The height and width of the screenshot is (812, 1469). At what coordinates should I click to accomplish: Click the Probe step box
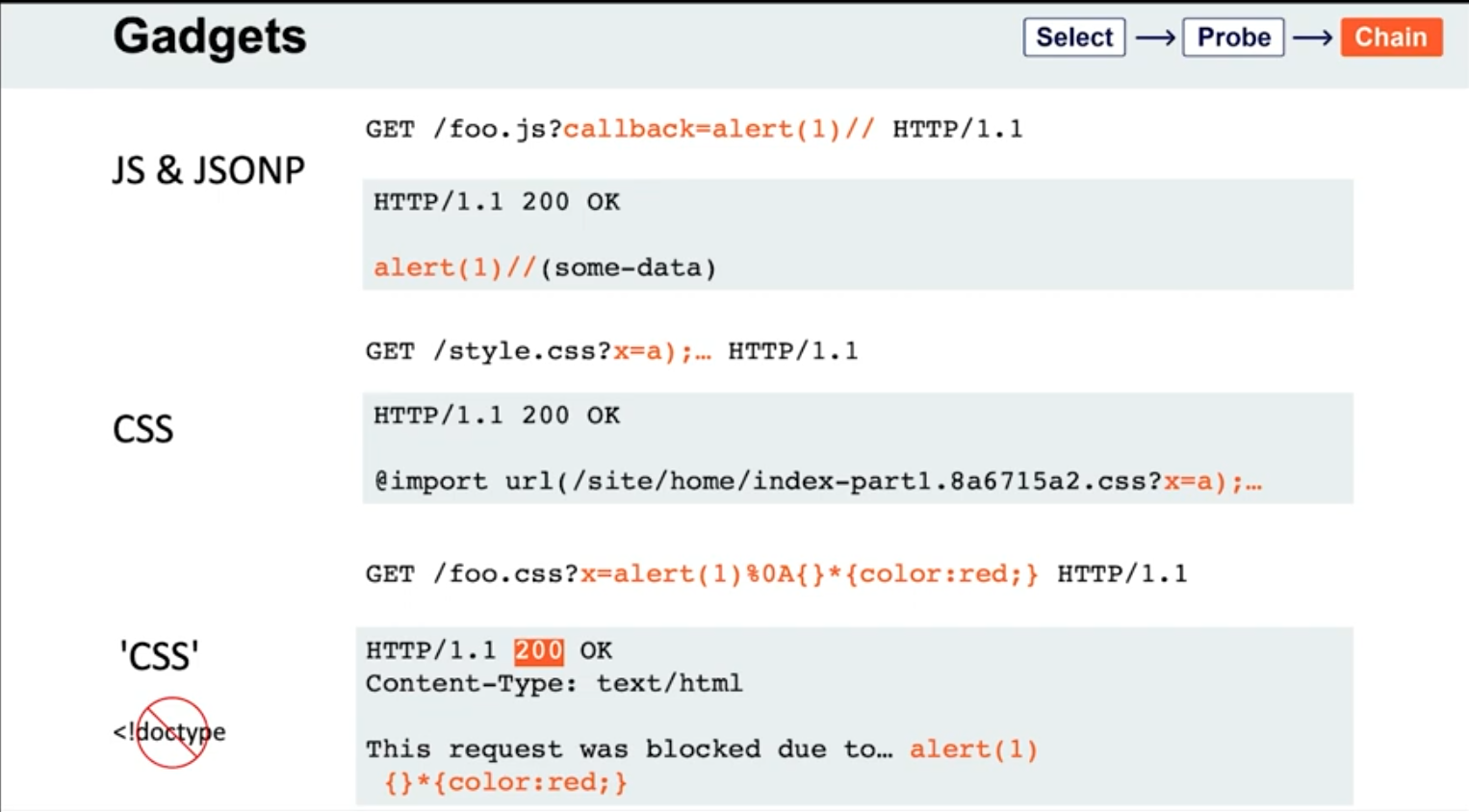1233,38
